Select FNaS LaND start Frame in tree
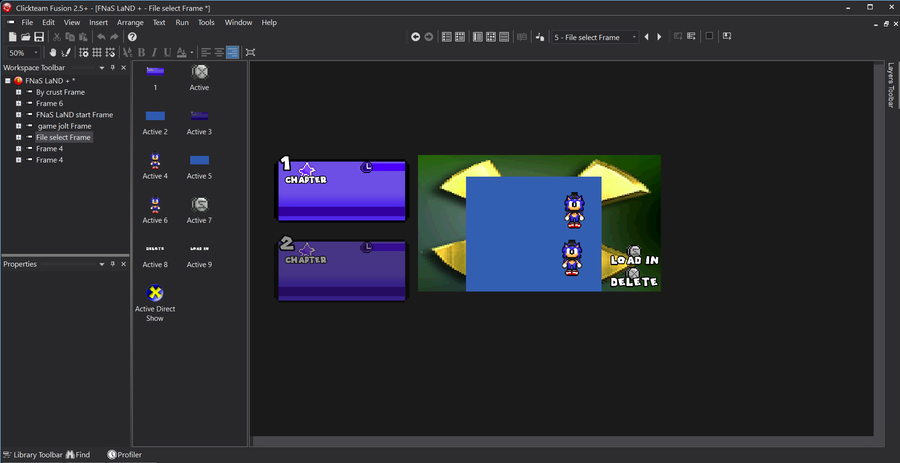The height and width of the screenshot is (463, 900). tap(75, 115)
